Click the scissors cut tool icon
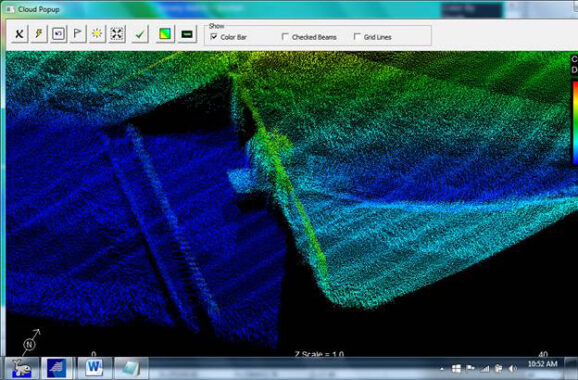This screenshot has width=578, height=380. 19,34
